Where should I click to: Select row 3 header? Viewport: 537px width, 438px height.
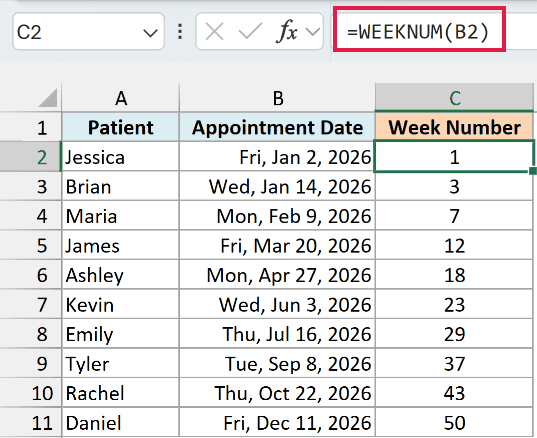[31, 186]
